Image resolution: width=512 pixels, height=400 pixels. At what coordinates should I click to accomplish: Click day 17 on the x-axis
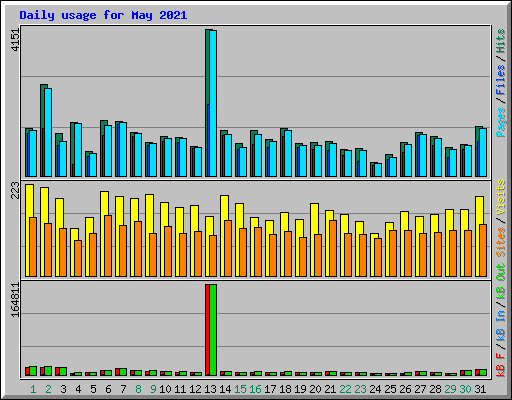click(x=270, y=389)
